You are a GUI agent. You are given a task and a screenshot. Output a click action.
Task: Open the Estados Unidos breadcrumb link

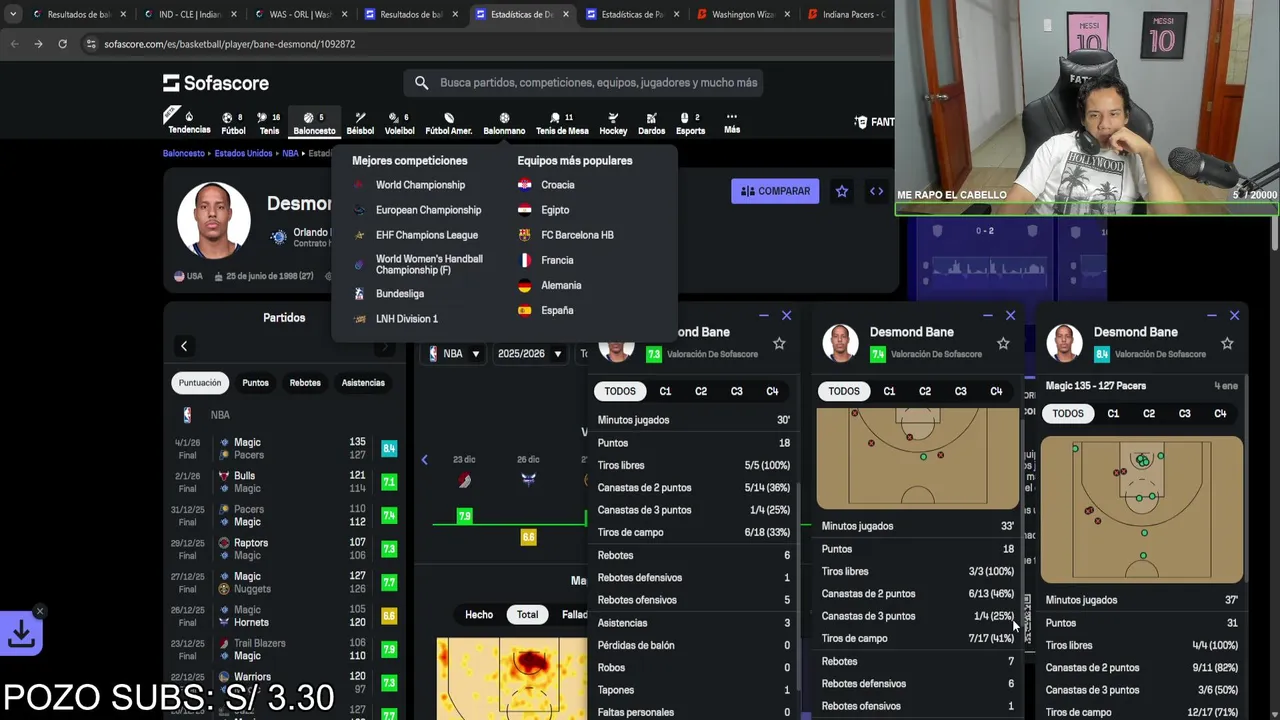[243, 154]
